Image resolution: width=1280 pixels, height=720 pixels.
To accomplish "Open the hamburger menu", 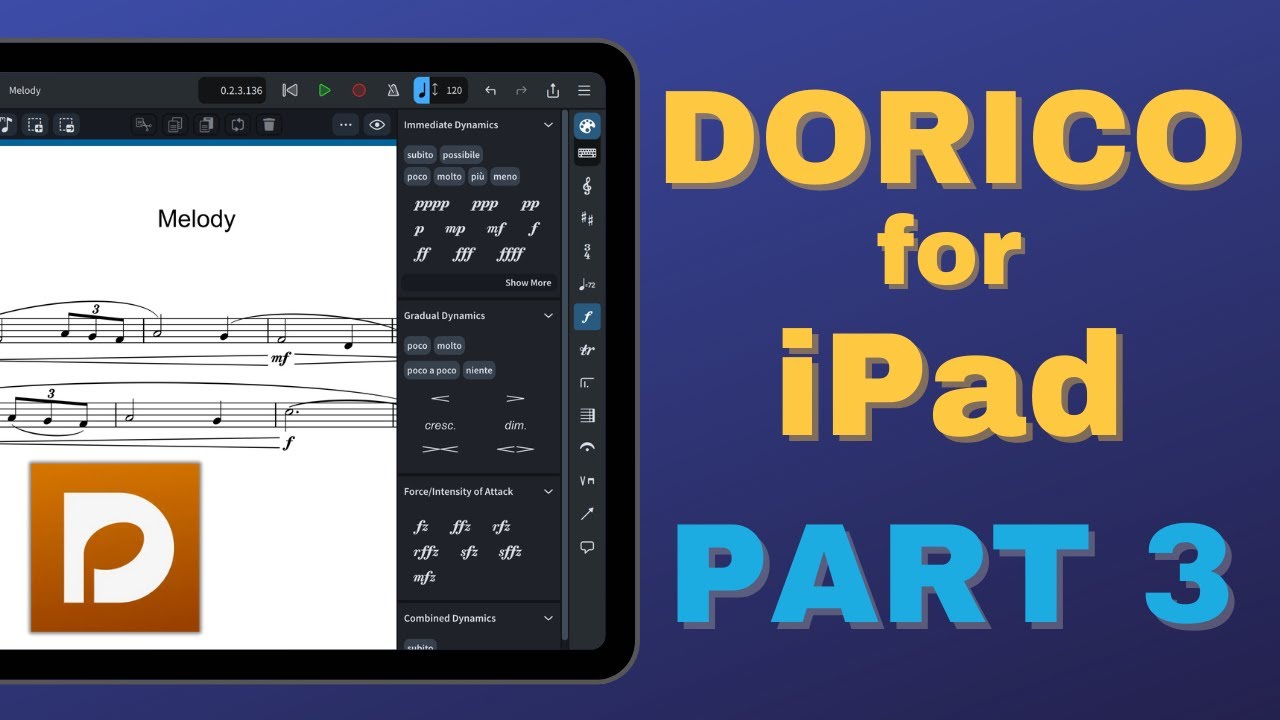I will 584,90.
